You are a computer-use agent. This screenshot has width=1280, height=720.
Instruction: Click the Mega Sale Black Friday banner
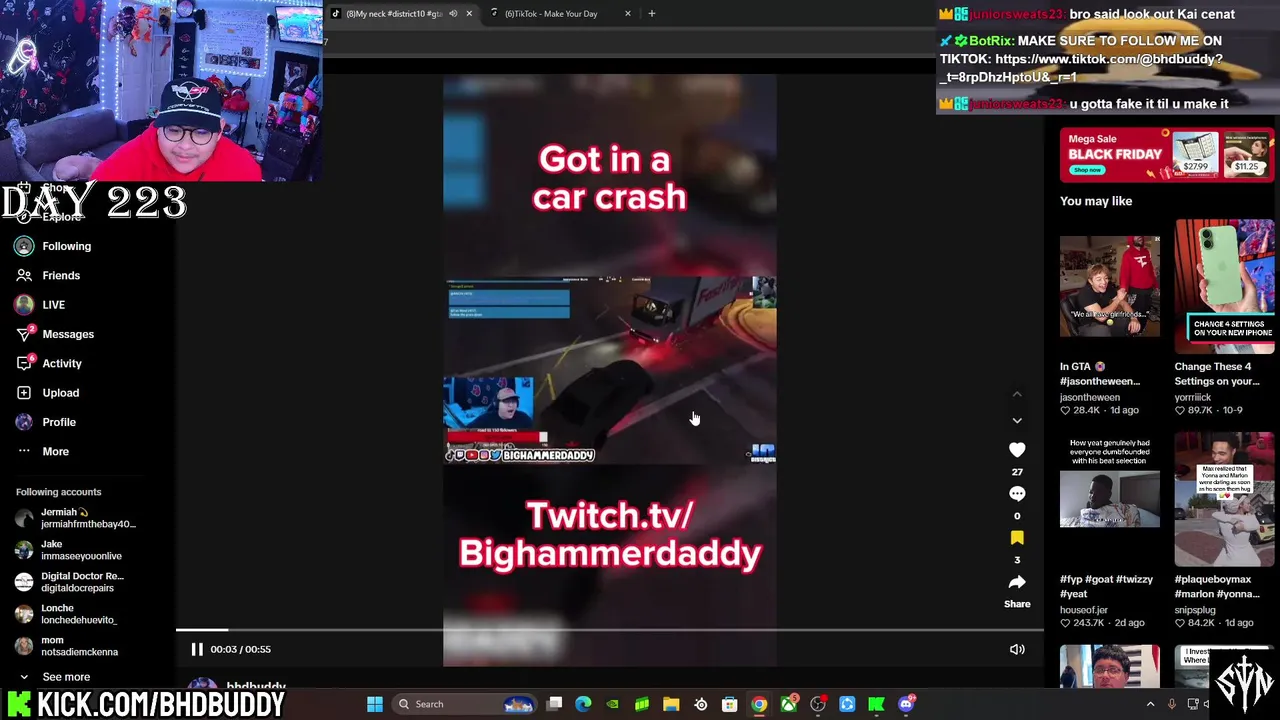point(1167,154)
